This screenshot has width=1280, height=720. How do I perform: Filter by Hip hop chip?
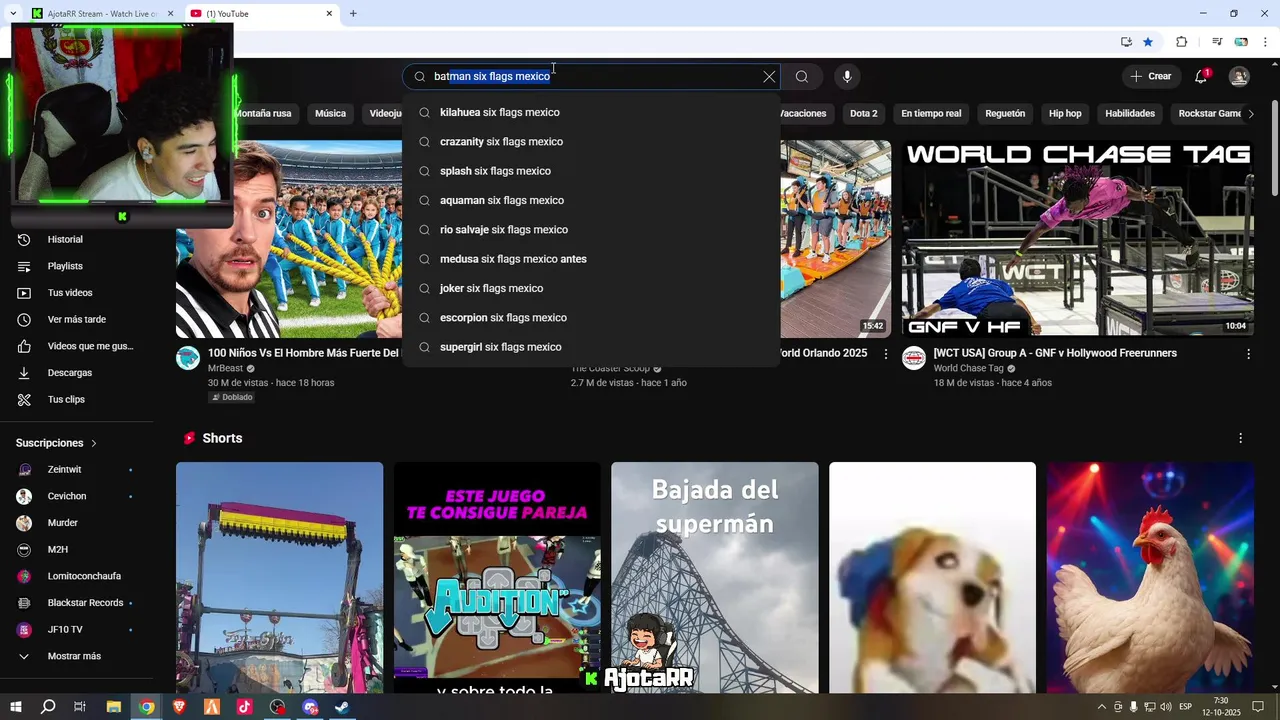tap(1065, 114)
